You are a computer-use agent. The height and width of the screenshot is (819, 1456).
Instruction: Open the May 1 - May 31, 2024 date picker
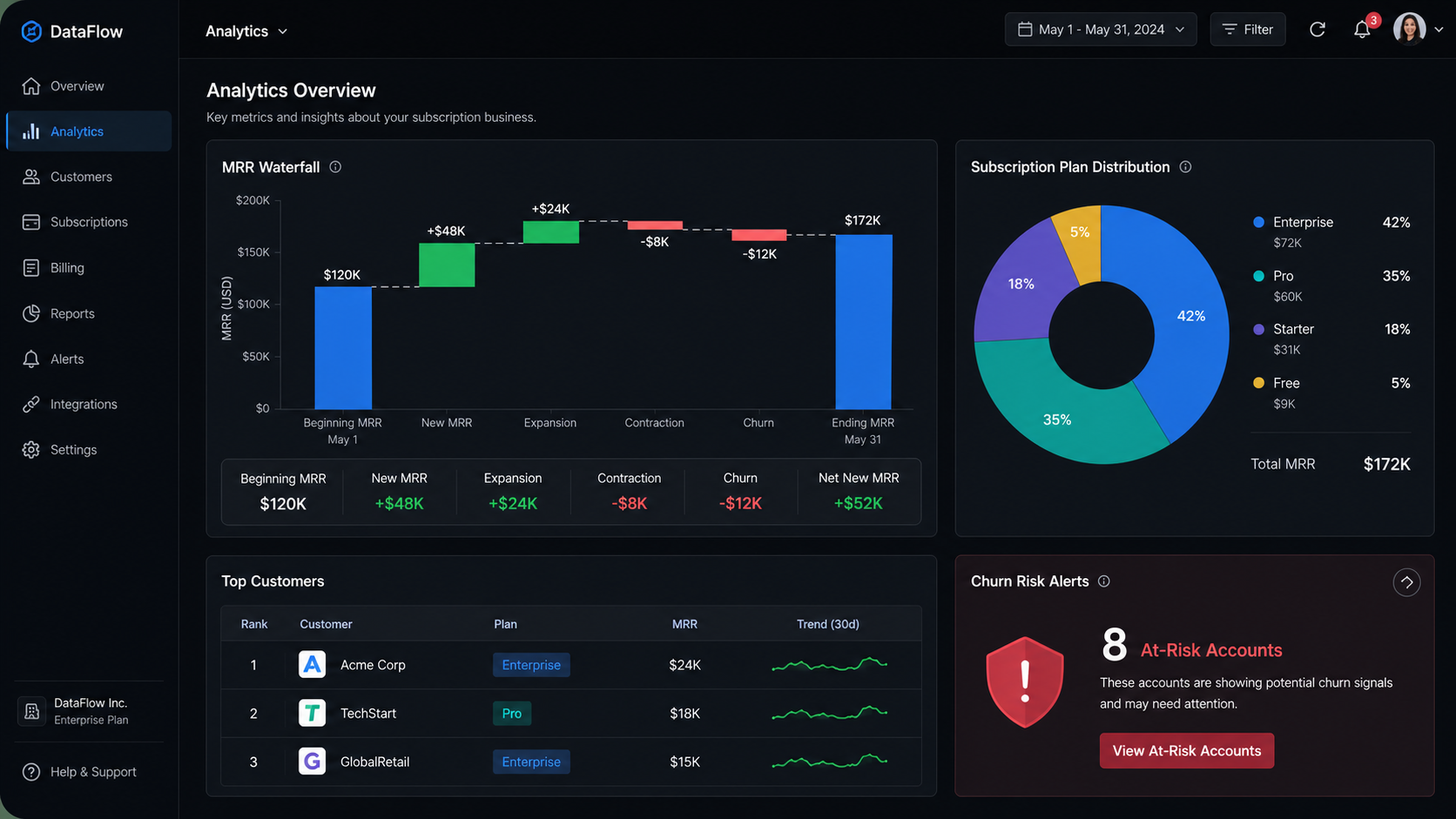1101,30
